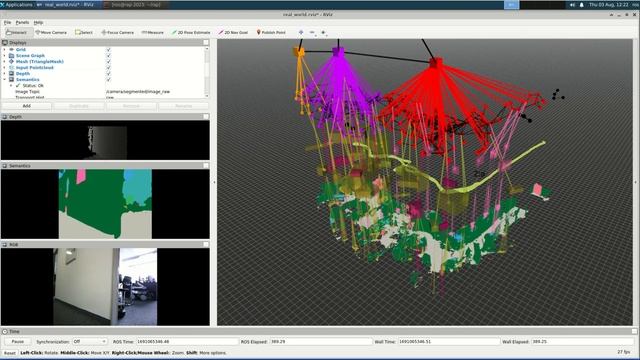Click the Grid display icon
This screenshot has width=640, height=360.
click(11, 49)
